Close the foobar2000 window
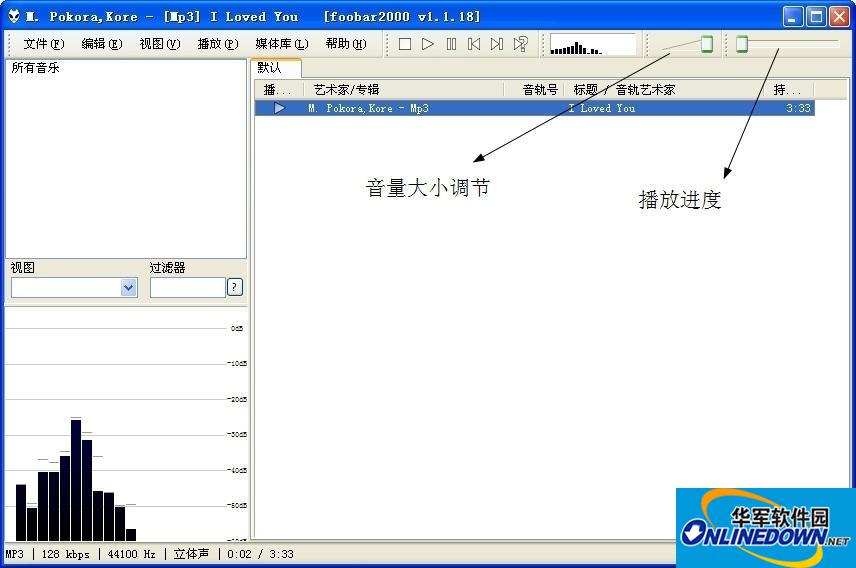The image size is (856, 568). click(x=839, y=16)
